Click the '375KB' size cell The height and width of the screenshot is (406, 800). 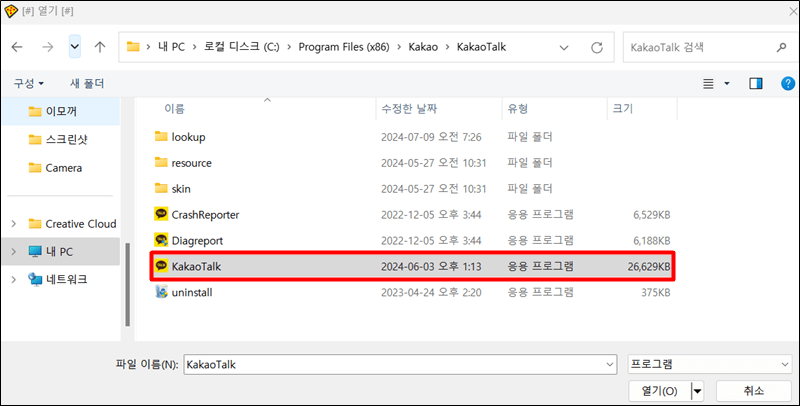(x=656, y=293)
